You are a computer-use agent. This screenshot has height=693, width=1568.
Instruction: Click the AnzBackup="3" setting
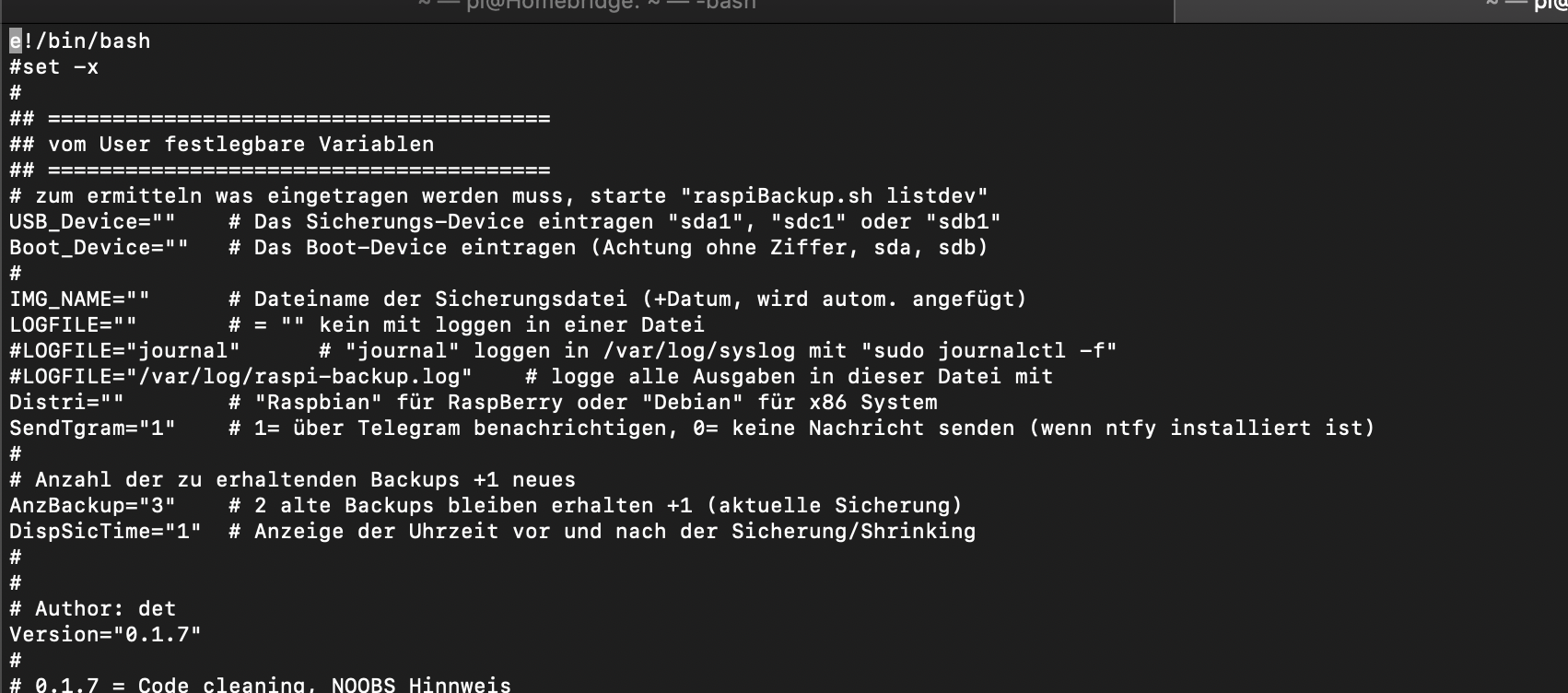click(92, 506)
